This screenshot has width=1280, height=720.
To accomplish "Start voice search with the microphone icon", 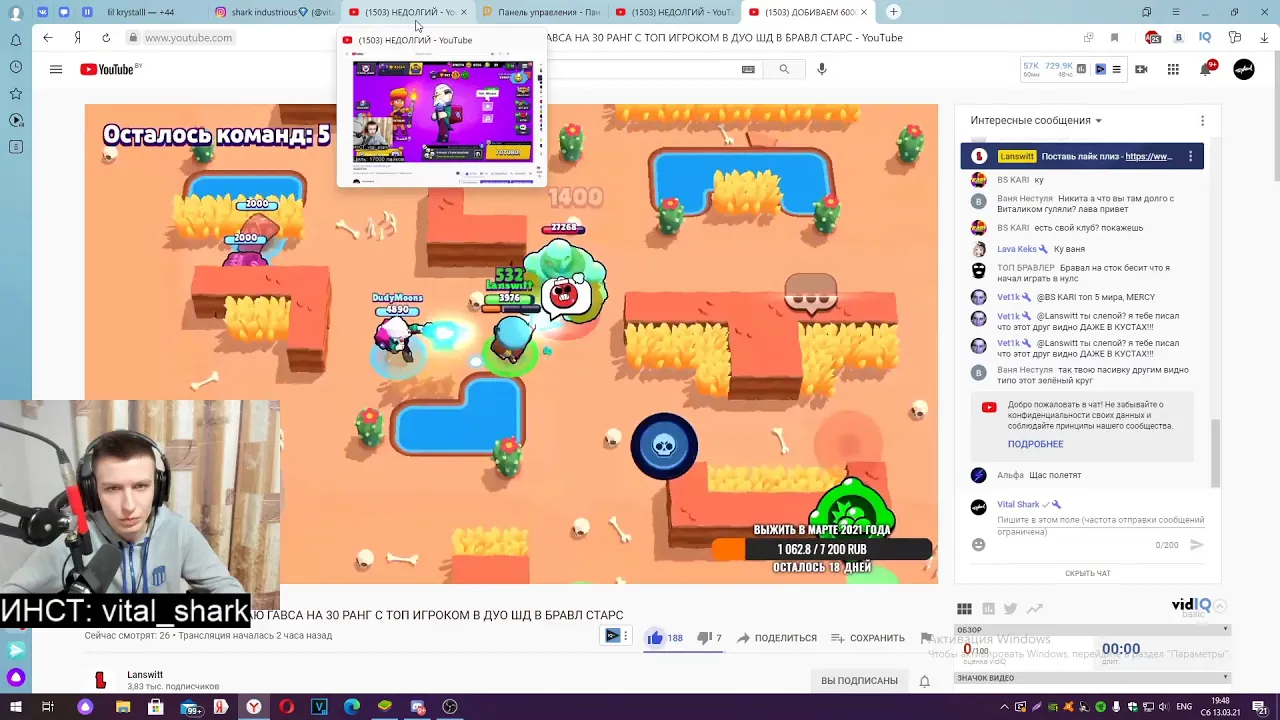I will (822, 69).
